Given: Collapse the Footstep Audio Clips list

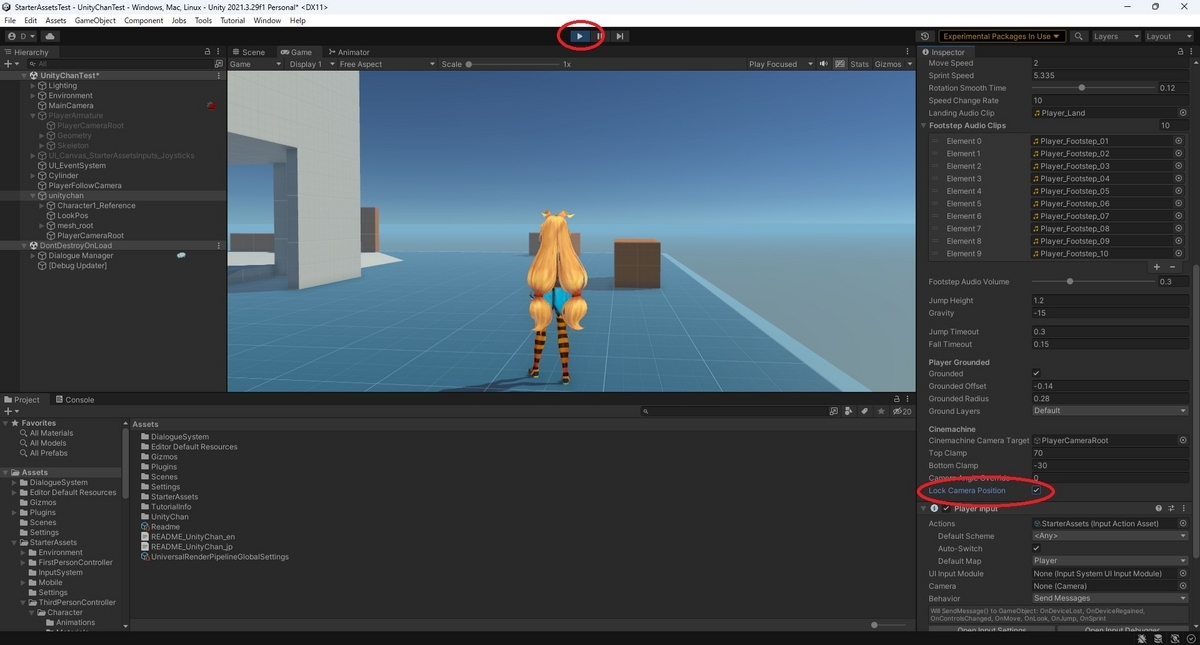Looking at the screenshot, I should tap(922, 125).
